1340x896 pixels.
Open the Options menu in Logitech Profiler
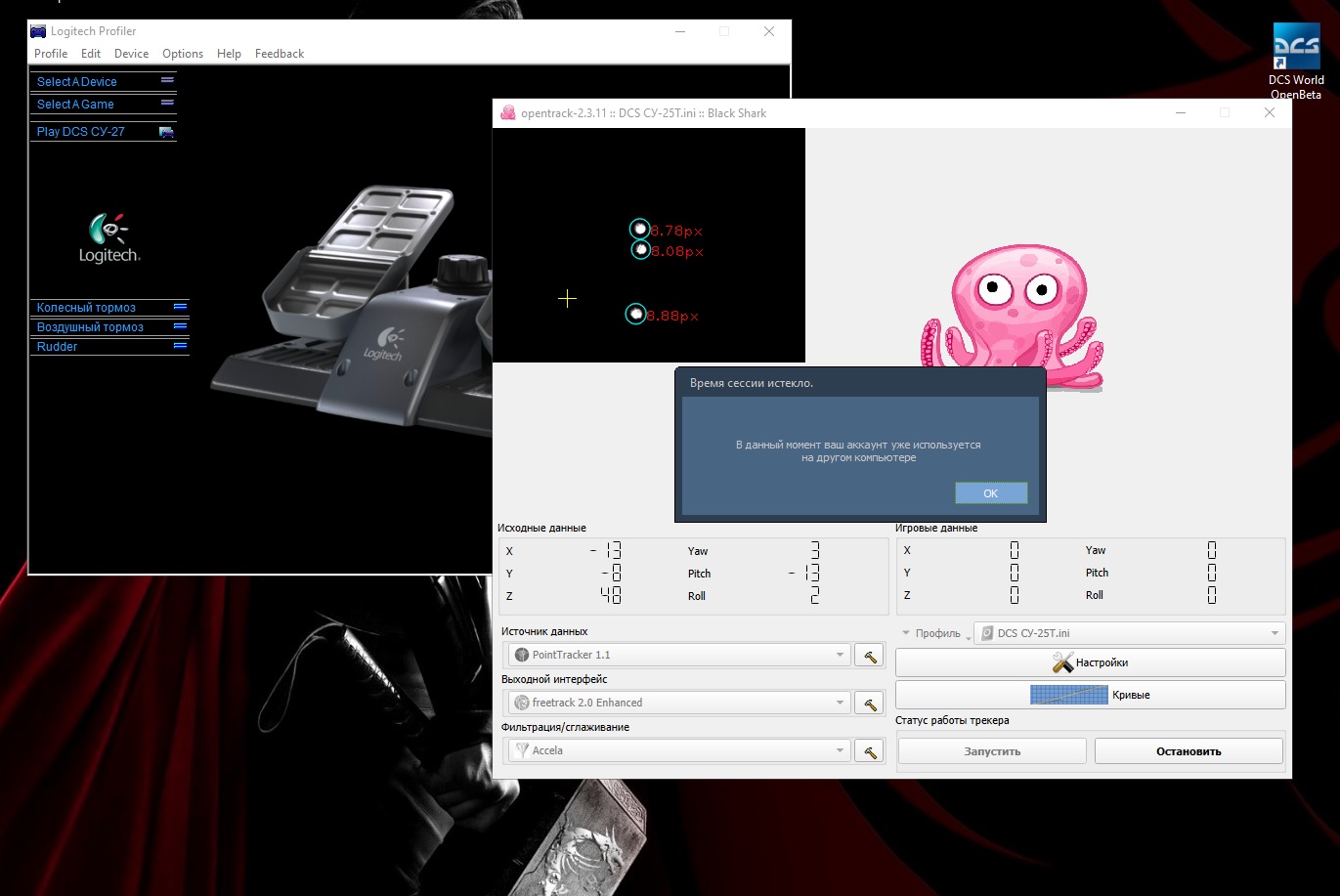tap(183, 54)
